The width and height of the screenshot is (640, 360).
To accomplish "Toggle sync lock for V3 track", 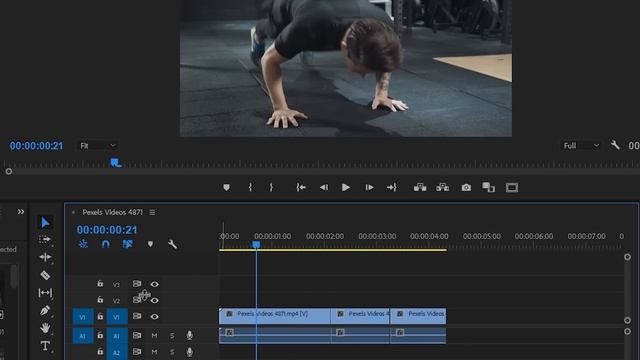I will [x=137, y=284].
